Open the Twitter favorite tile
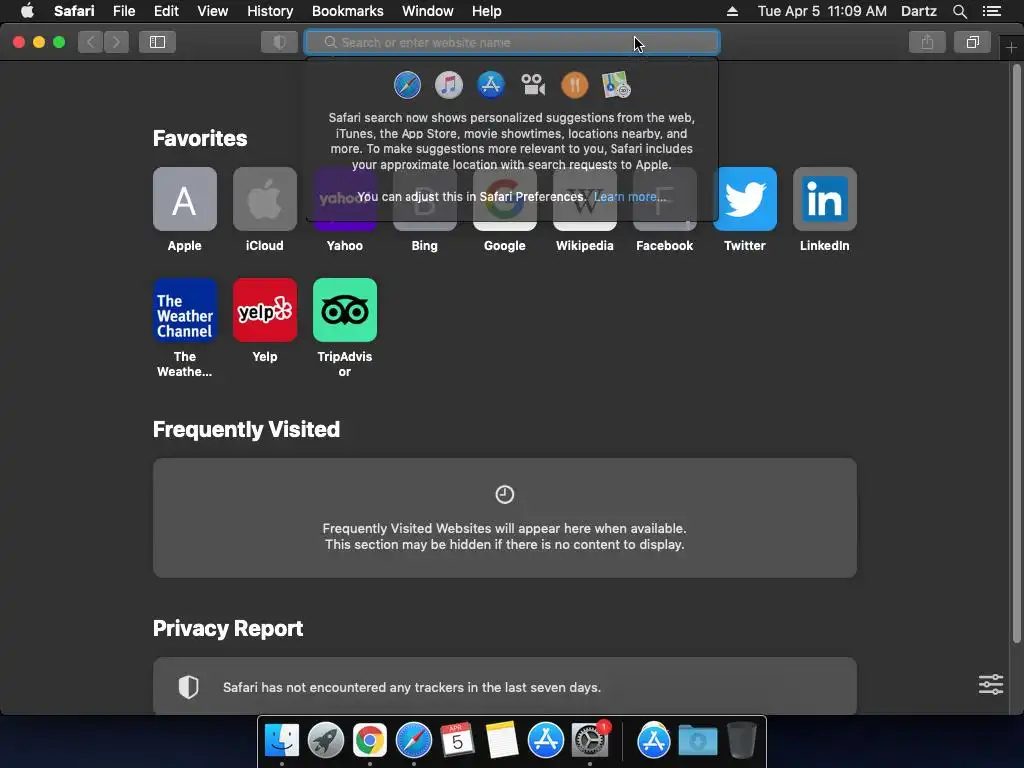This screenshot has width=1024, height=768. point(745,199)
